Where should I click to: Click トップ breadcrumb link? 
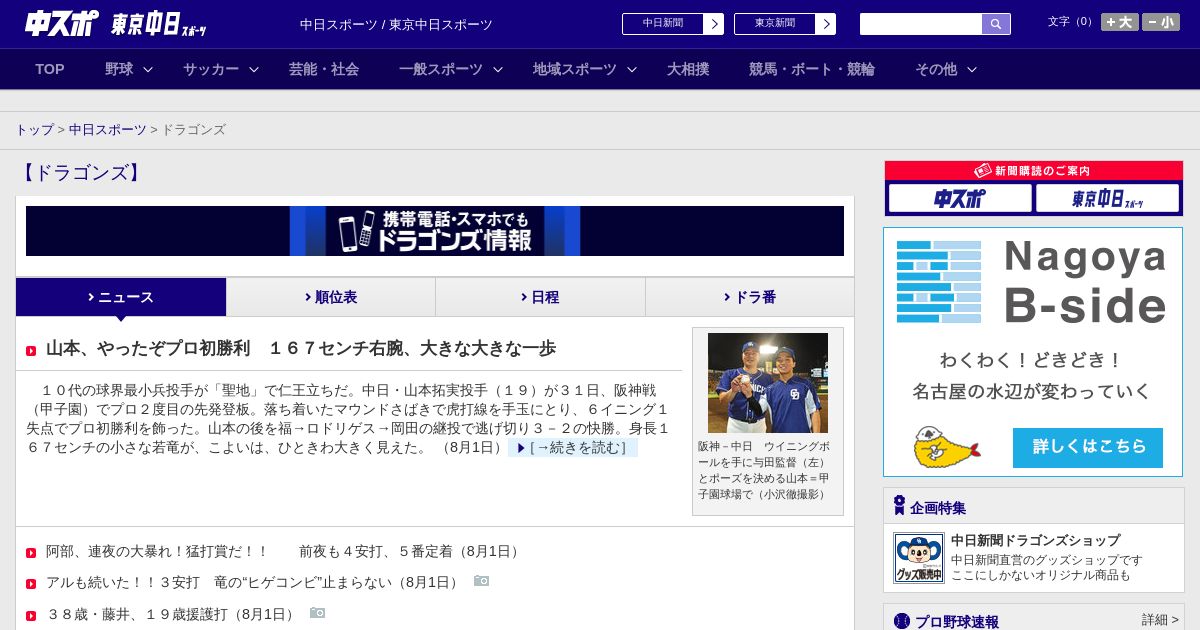pyautogui.click(x=34, y=130)
